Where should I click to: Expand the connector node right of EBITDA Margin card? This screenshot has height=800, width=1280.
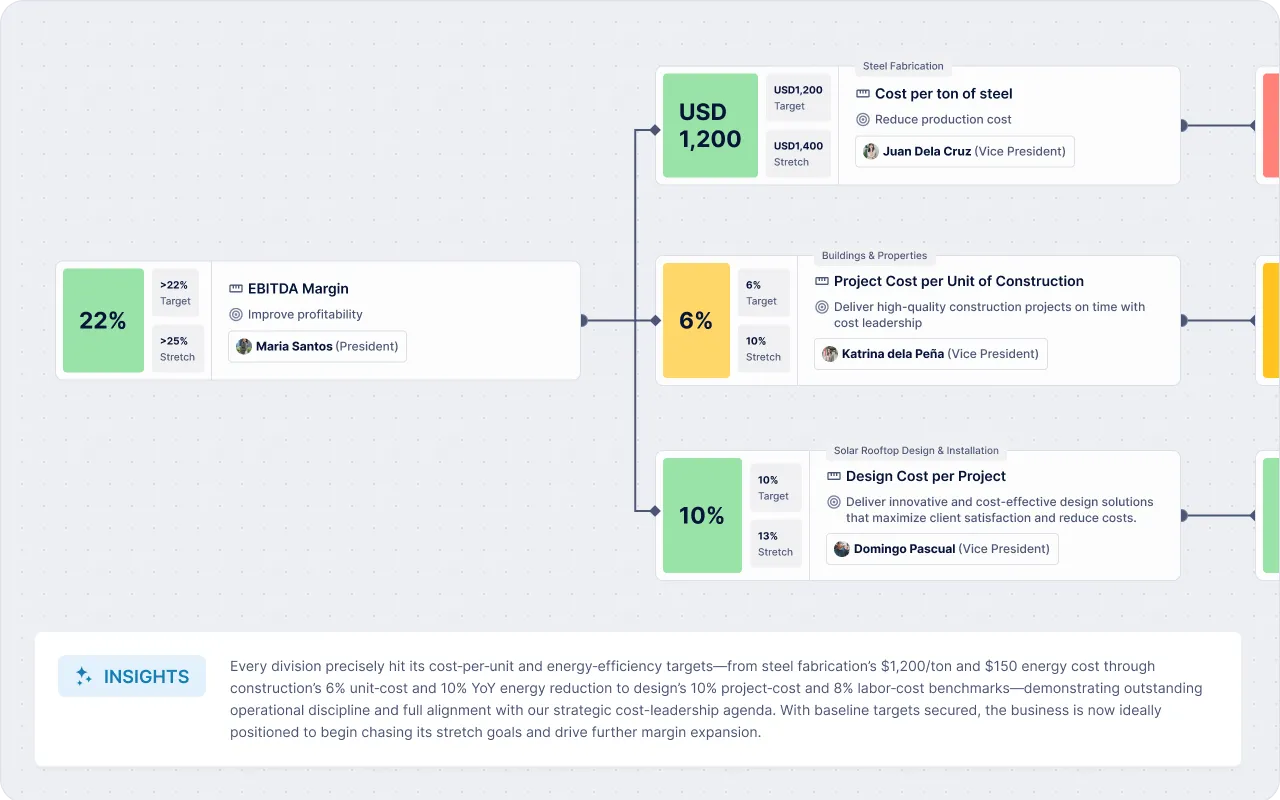pyautogui.click(x=583, y=321)
